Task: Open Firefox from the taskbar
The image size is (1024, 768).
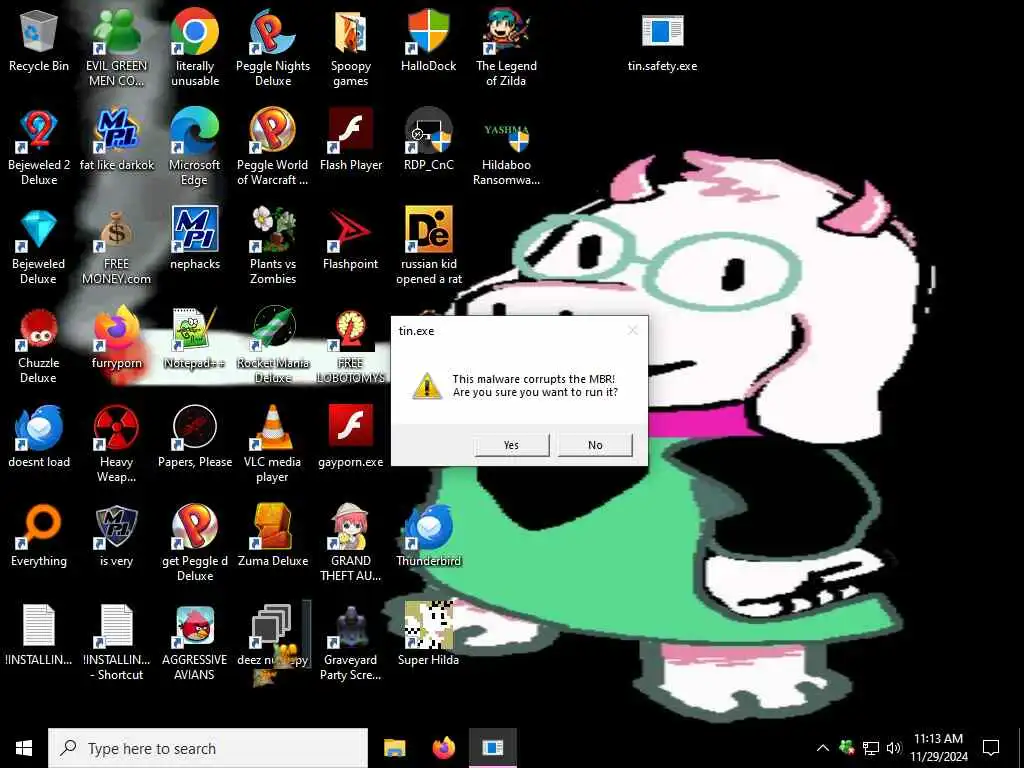Action: [x=444, y=748]
